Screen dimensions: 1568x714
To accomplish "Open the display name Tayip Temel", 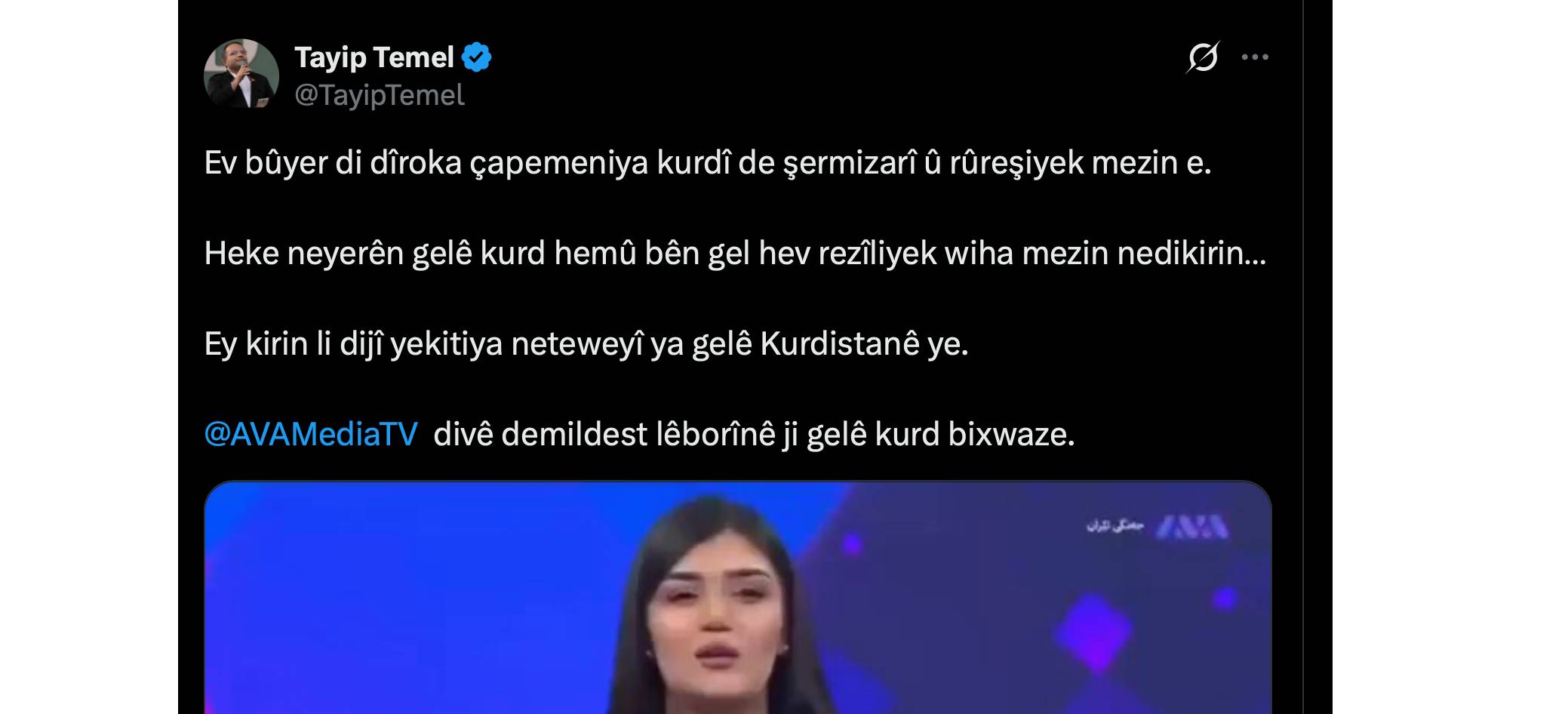I will [x=374, y=57].
